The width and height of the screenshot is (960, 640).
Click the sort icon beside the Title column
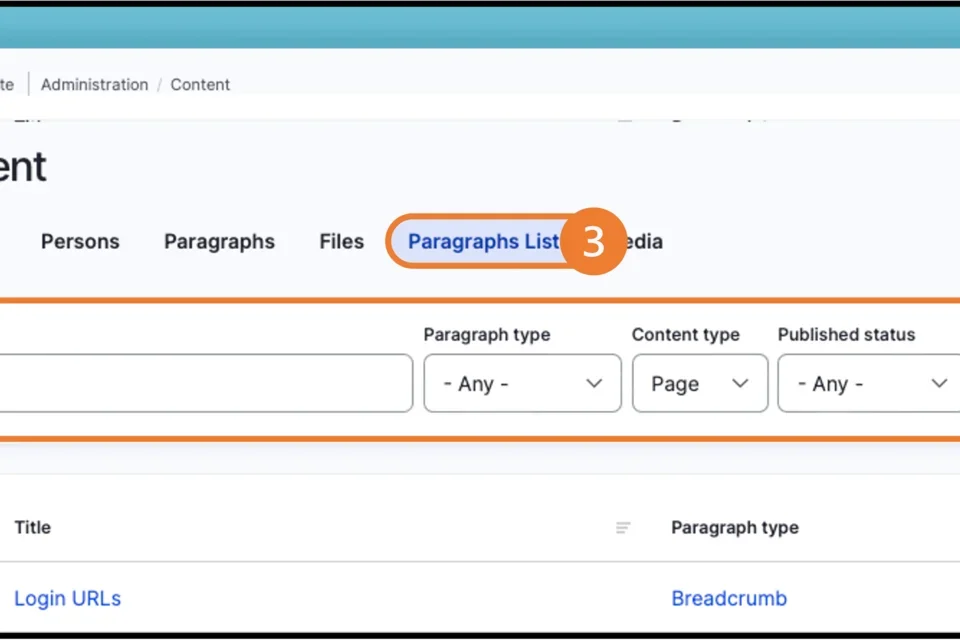point(623,527)
